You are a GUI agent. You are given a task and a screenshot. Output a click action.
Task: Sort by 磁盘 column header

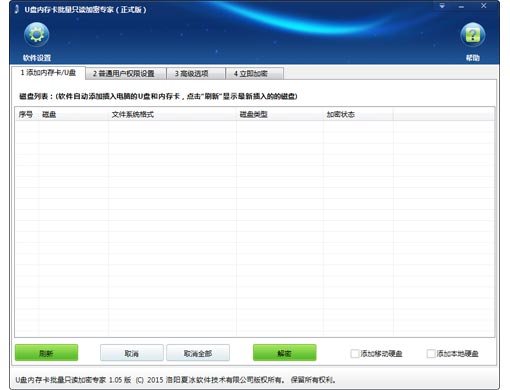coord(73,114)
